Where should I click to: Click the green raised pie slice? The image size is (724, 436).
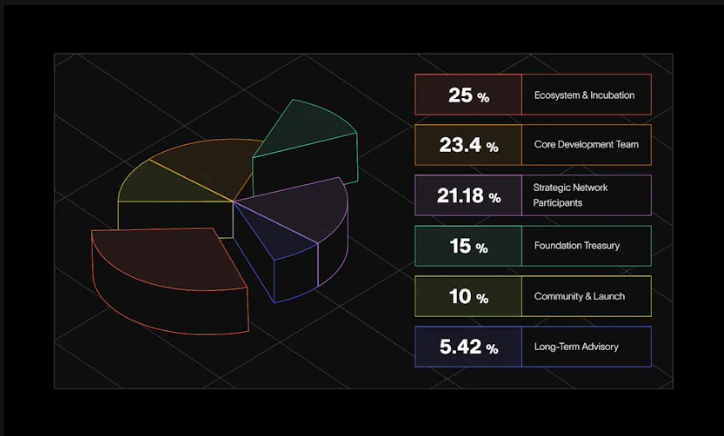tap(307, 148)
